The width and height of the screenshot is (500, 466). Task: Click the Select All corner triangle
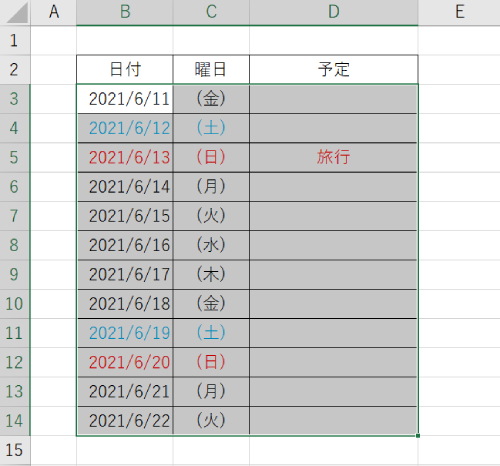(16, 12)
